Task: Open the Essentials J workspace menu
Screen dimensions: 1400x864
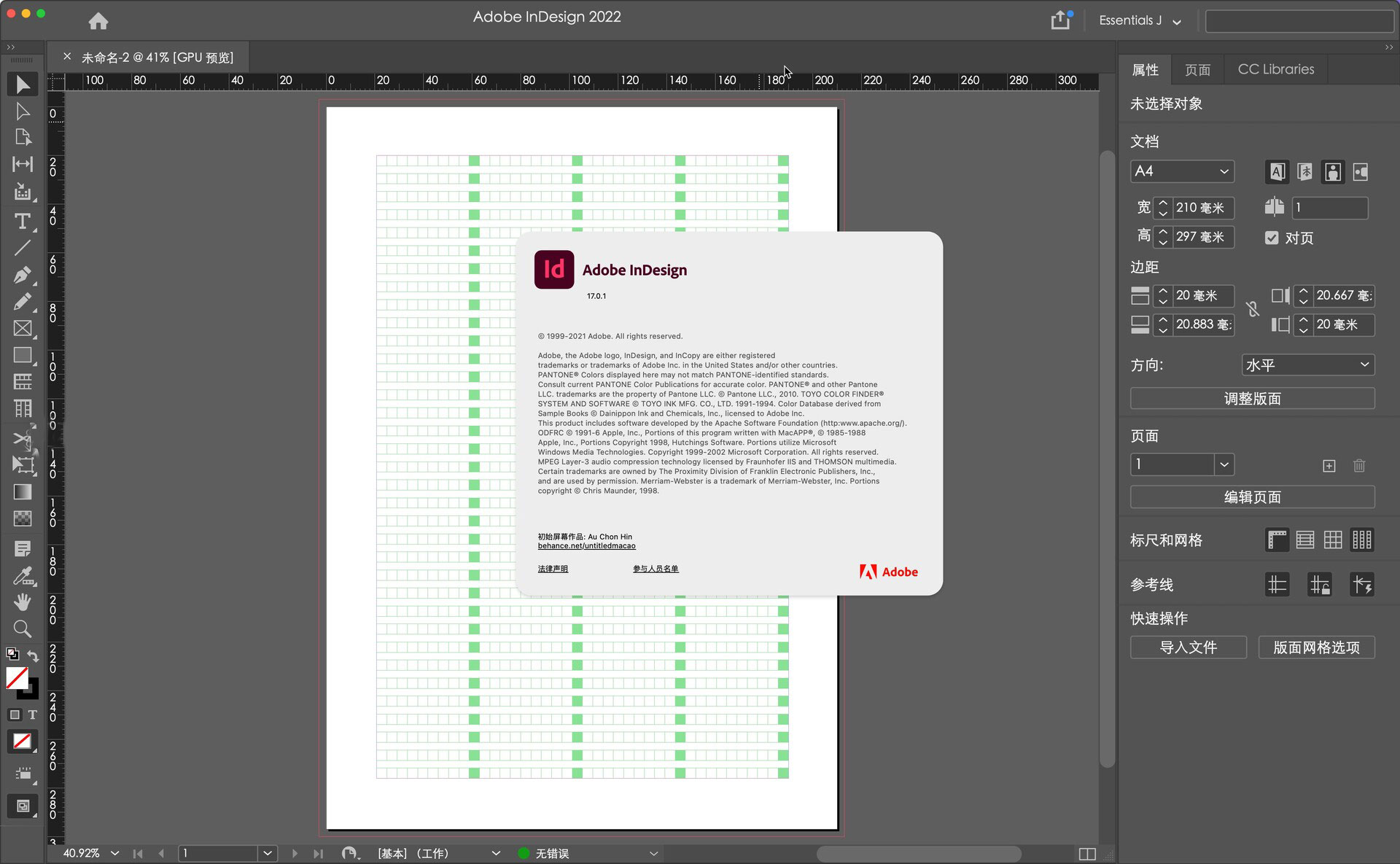Action: [x=1140, y=20]
